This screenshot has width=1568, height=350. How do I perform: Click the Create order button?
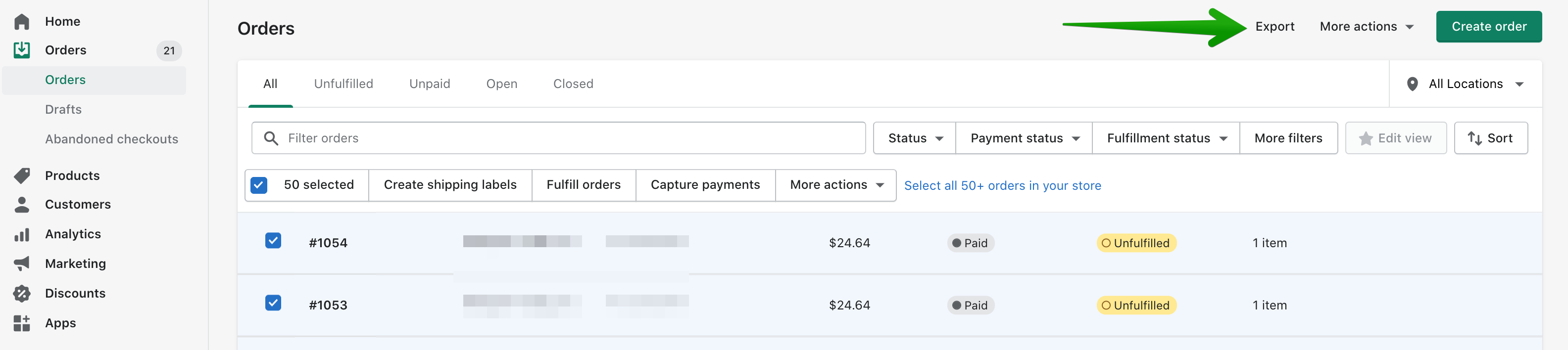point(1488,27)
